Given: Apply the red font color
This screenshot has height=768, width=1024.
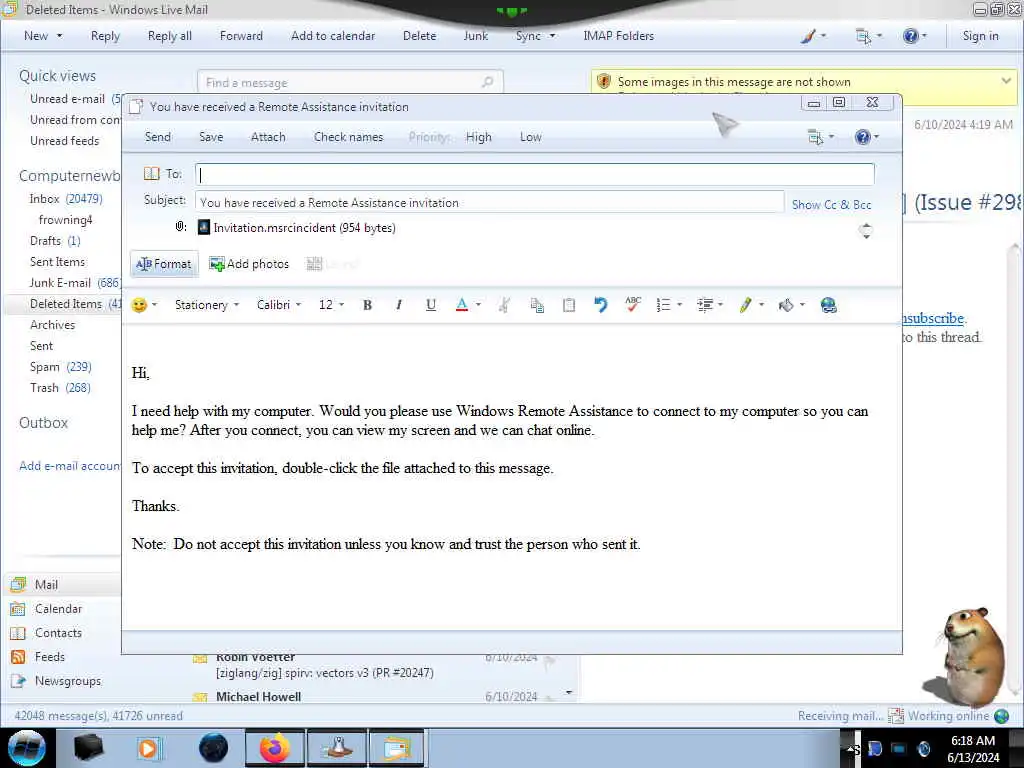Looking at the screenshot, I should (462, 305).
